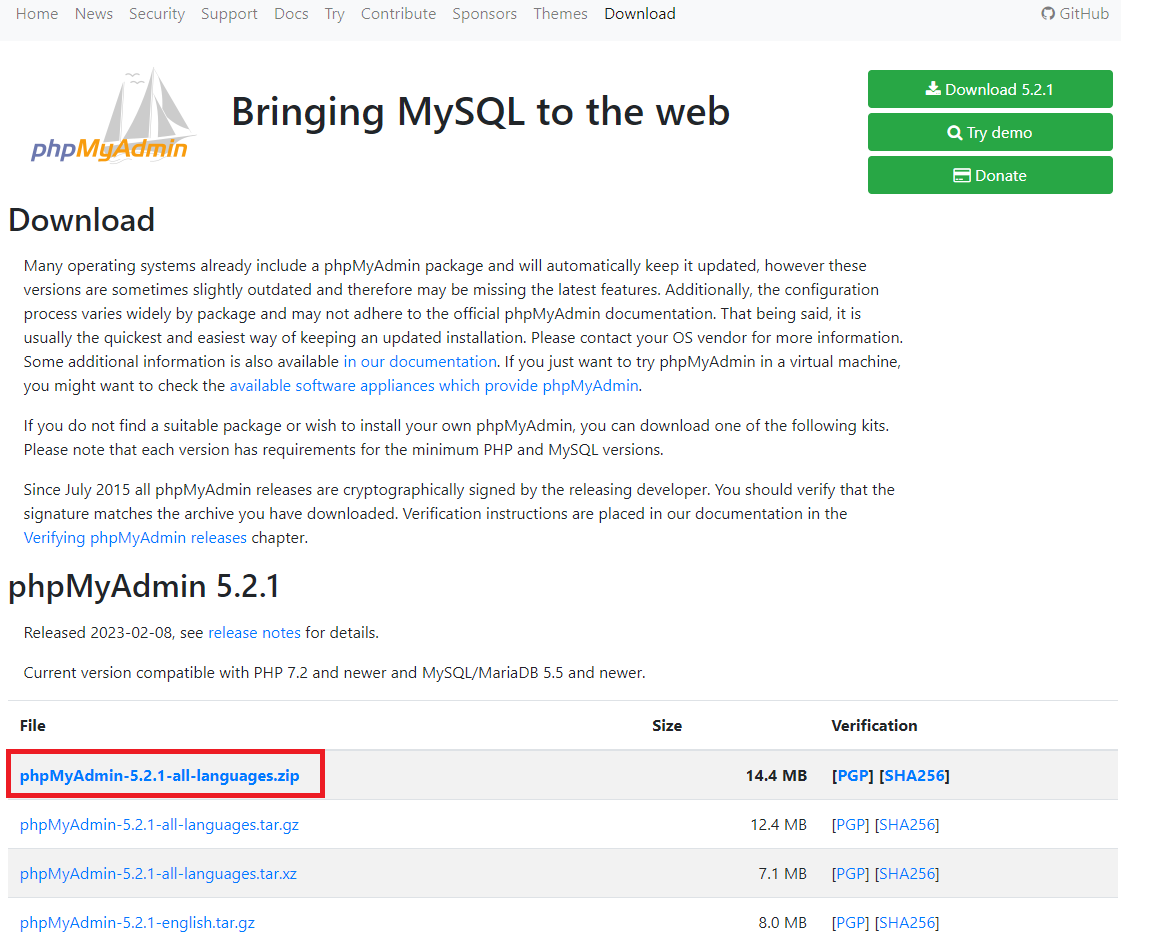Open the release notes link
The height and width of the screenshot is (946, 1152).
point(254,632)
